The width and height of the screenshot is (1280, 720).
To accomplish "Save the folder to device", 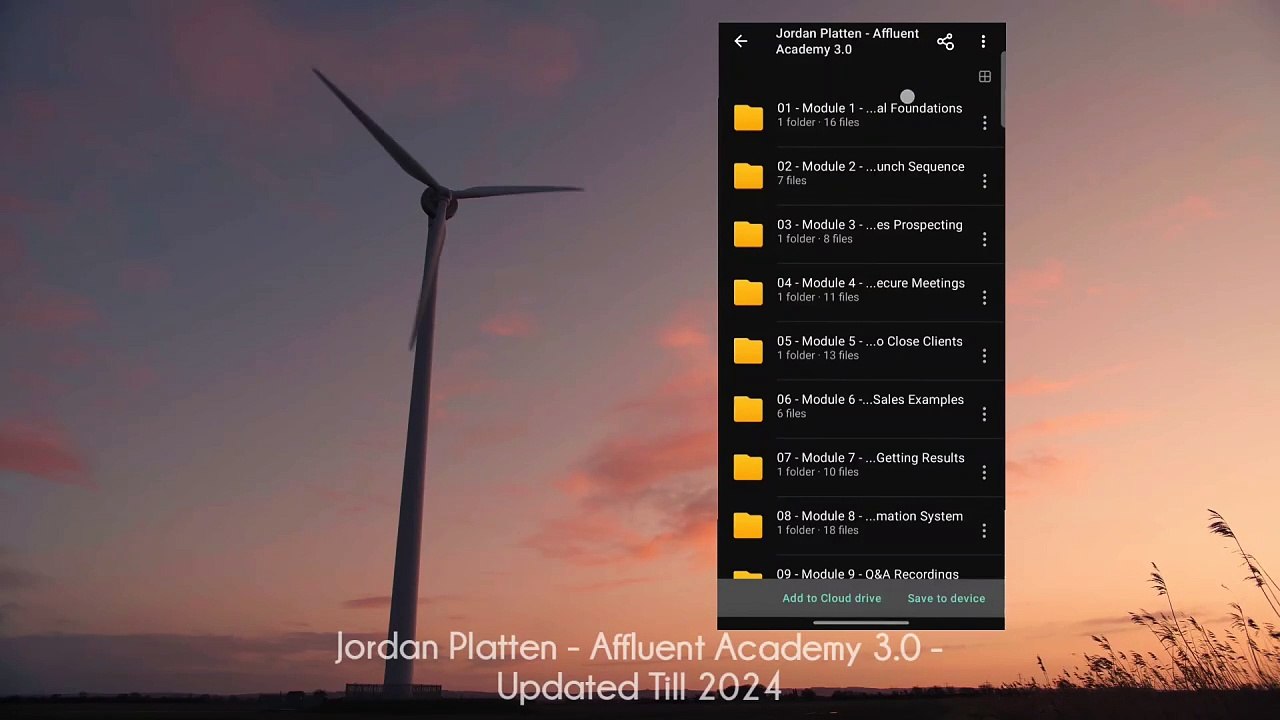I will click(946, 598).
